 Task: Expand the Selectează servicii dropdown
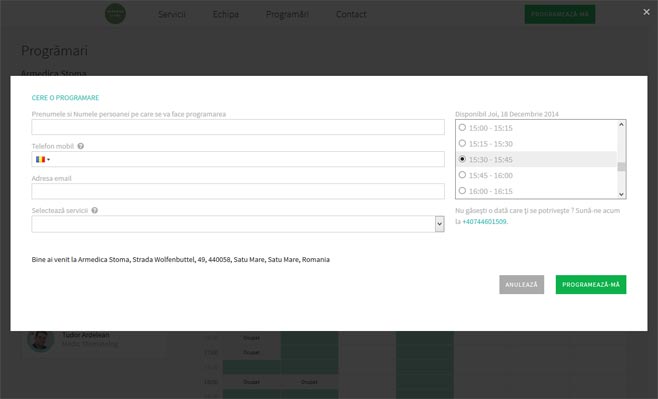pos(439,224)
